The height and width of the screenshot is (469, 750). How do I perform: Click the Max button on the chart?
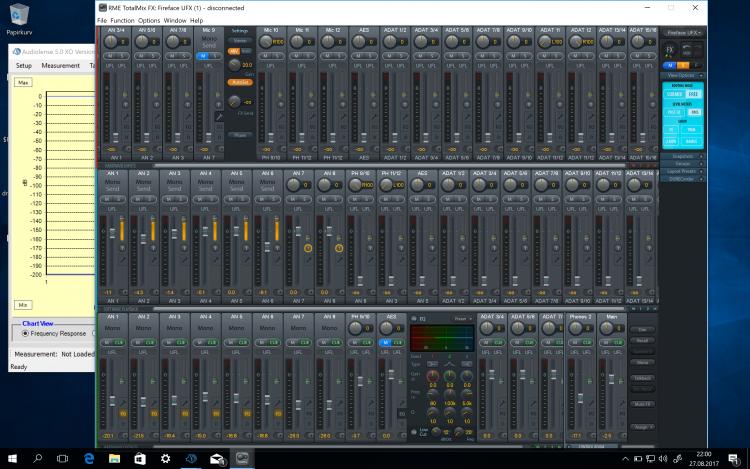[x=22, y=82]
